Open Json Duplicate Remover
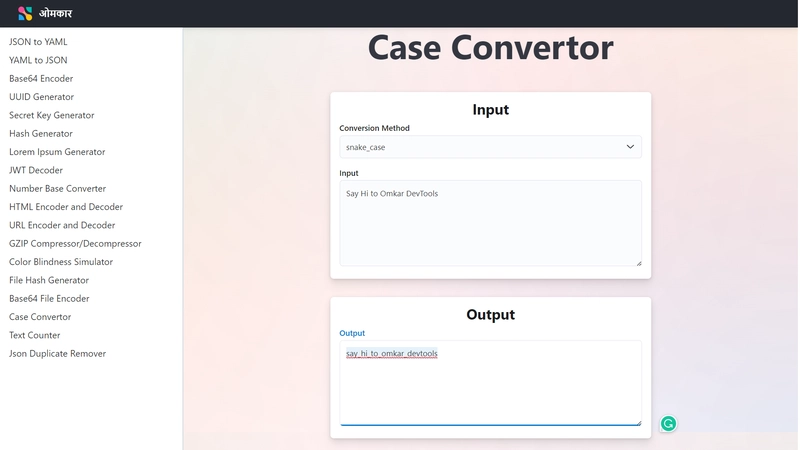Screen dimensions: 800x450 (x=57, y=354)
